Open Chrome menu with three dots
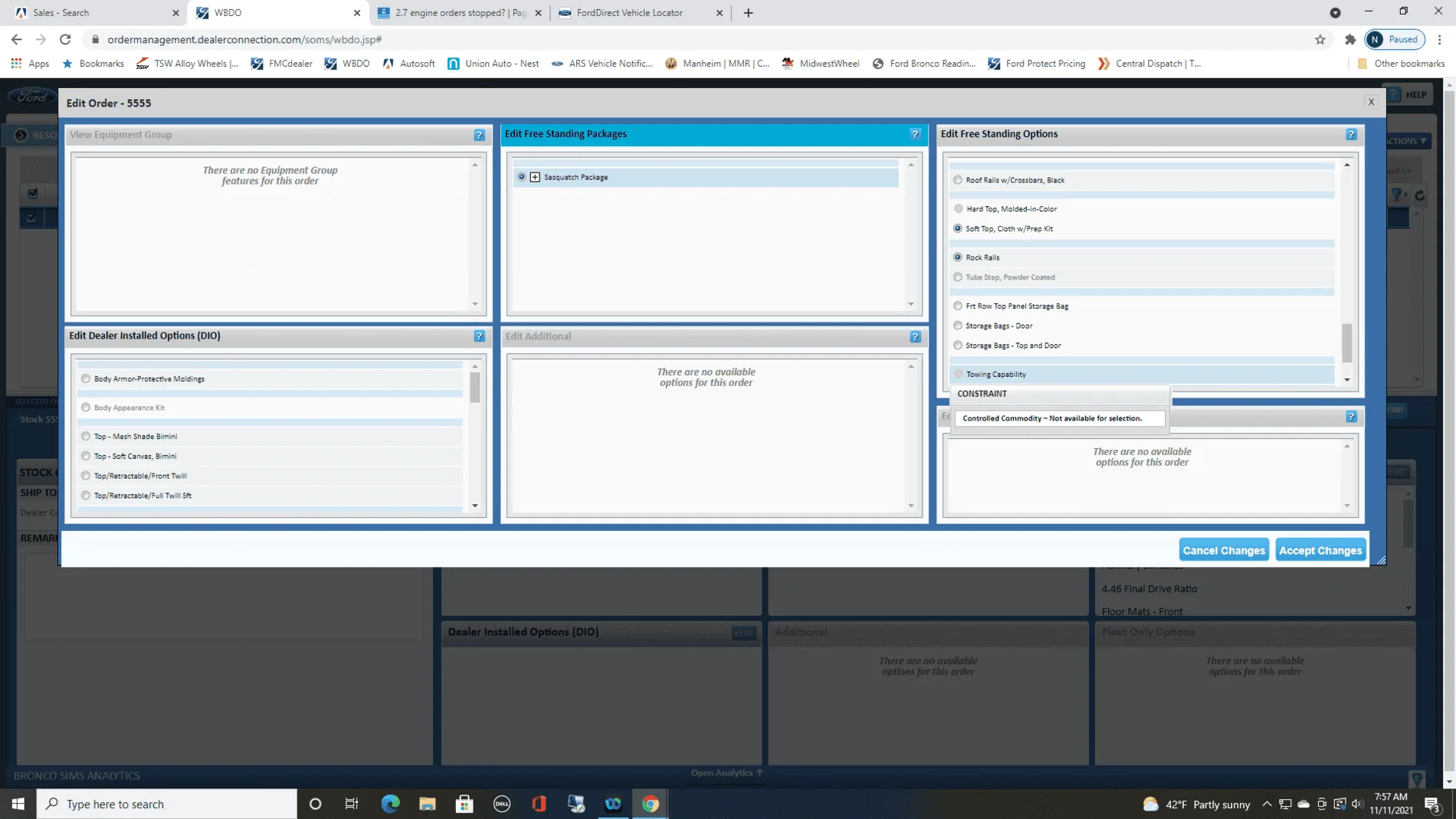Viewport: 1456px width, 819px height. coord(1439,39)
